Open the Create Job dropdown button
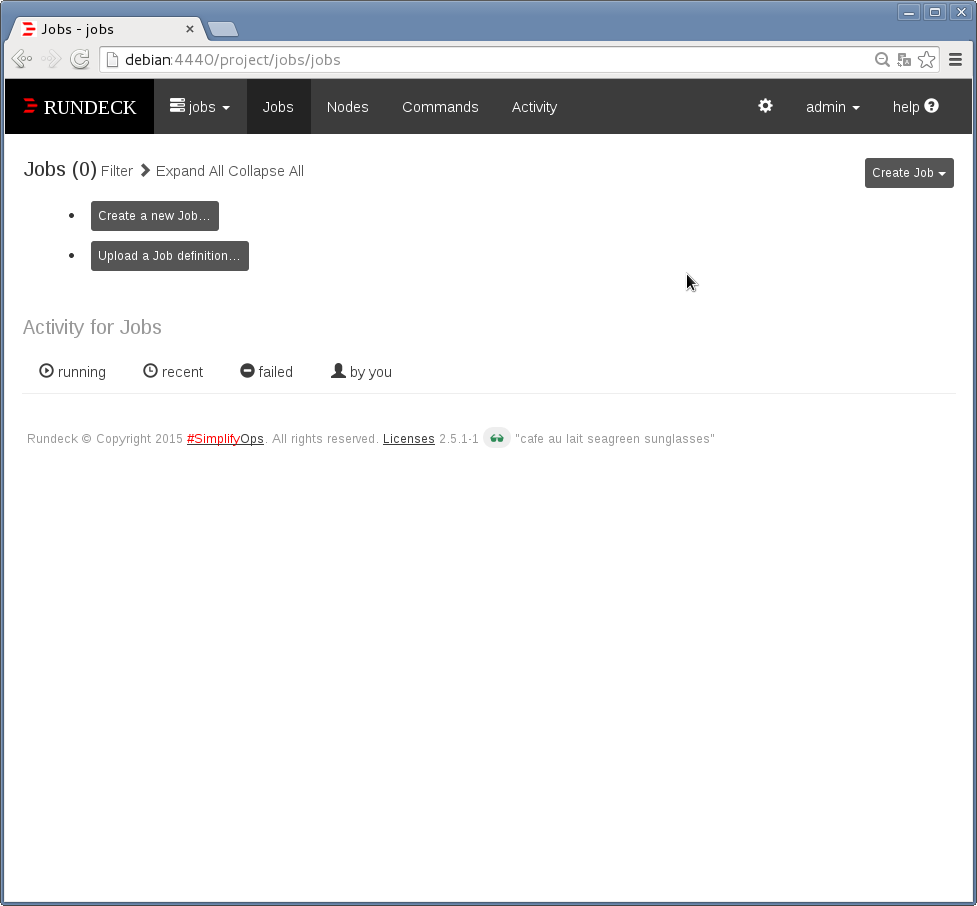The width and height of the screenshot is (977, 906). (x=908, y=173)
